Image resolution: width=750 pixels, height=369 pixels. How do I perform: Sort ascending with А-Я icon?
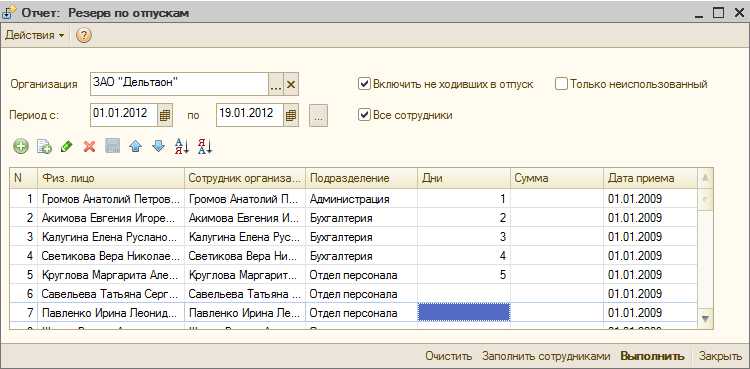click(x=182, y=147)
